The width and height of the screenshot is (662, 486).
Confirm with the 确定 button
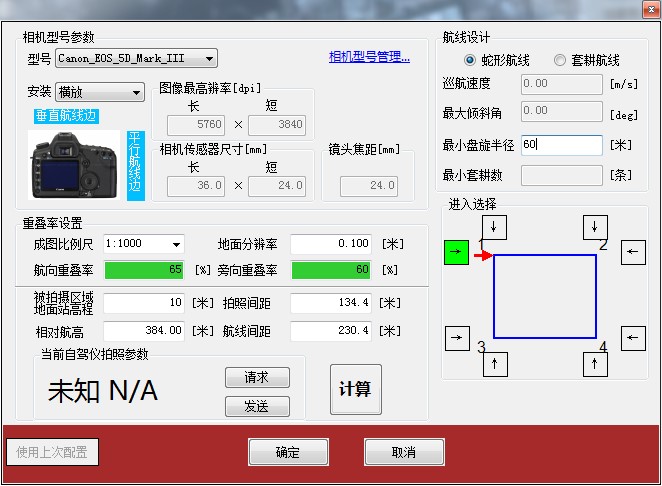[288, 452]
